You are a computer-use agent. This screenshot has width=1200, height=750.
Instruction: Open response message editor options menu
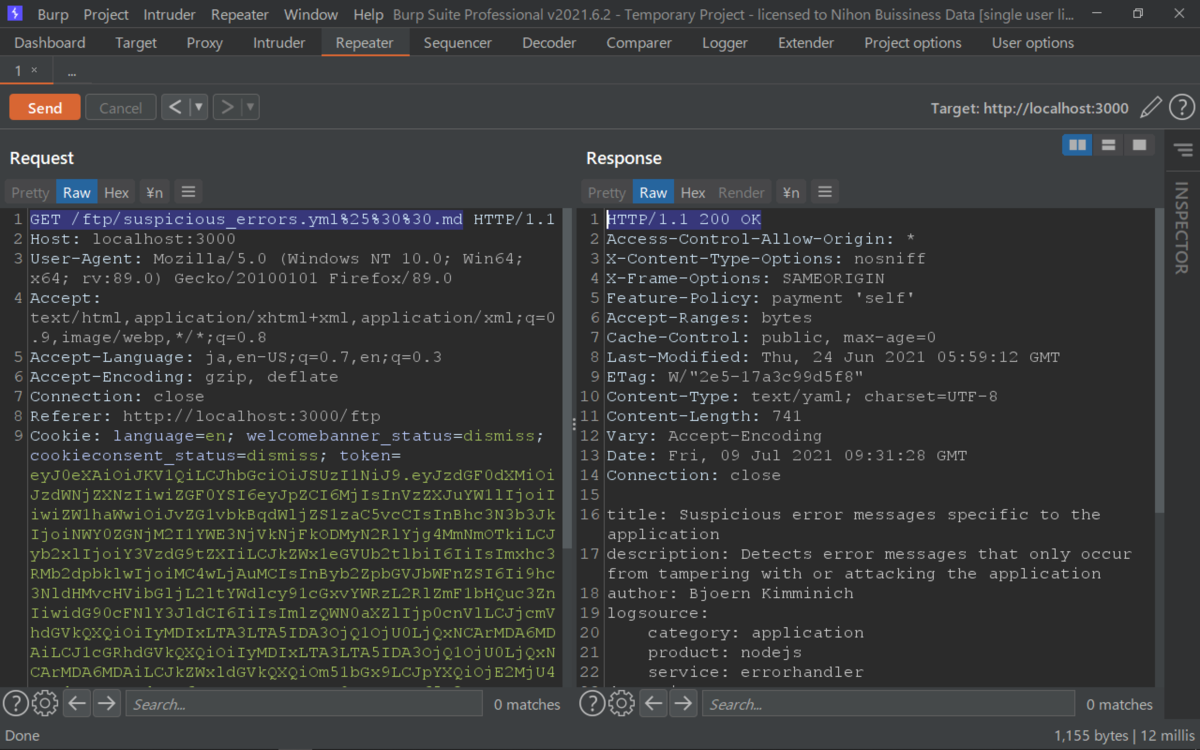pos(824,192)
